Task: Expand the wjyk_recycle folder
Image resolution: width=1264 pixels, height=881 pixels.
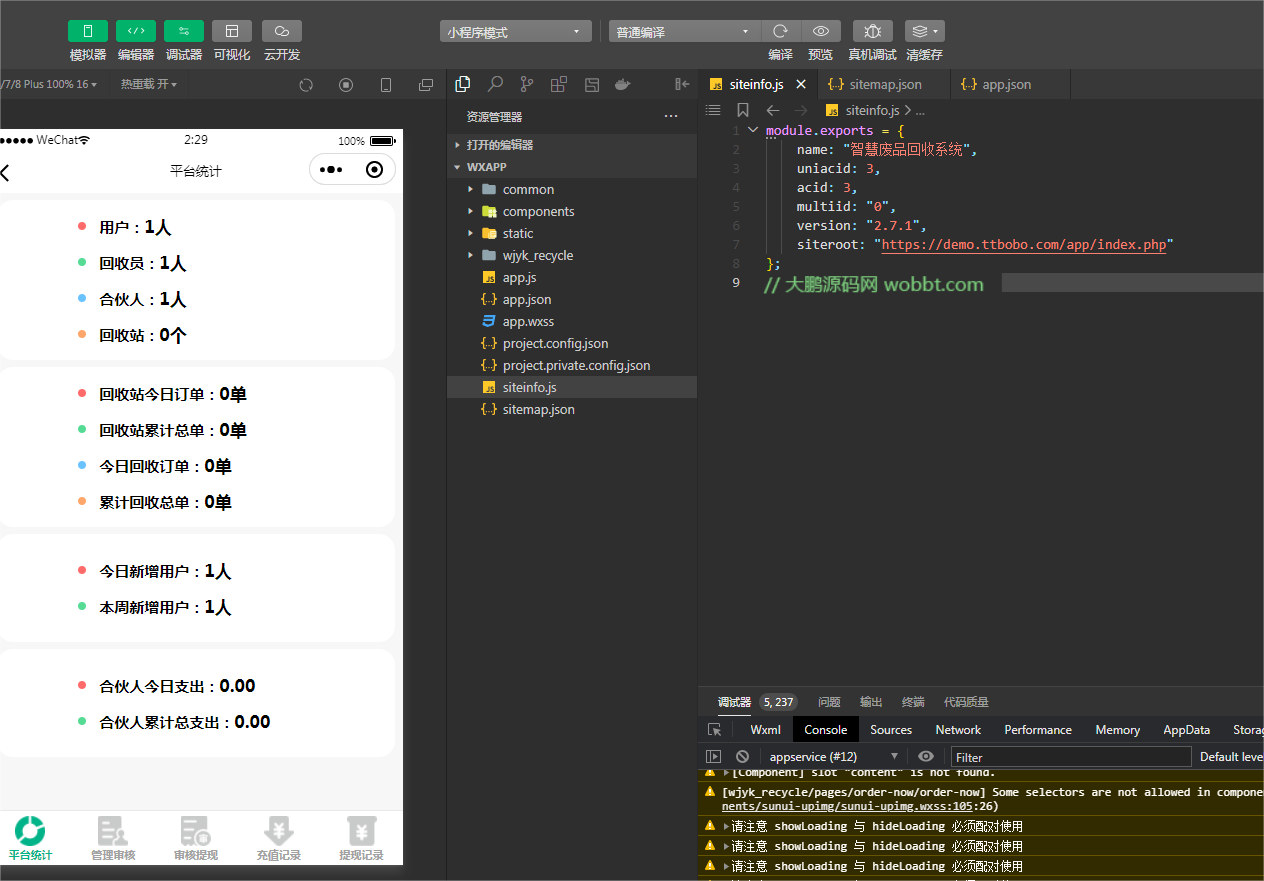Action: (537, 256)
